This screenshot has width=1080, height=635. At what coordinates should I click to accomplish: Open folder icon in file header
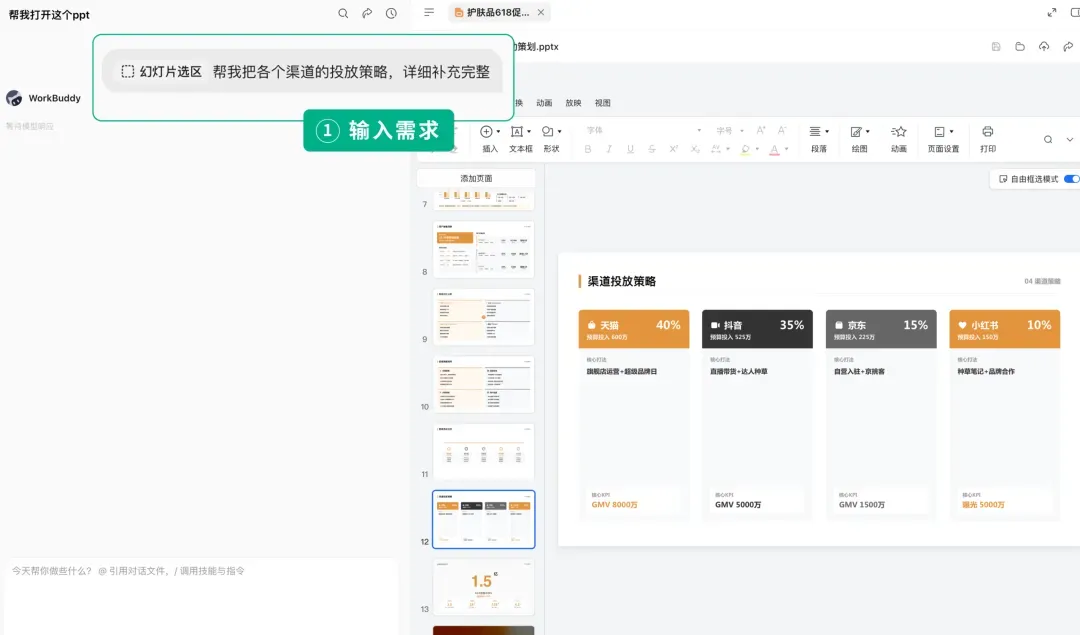1020,47
